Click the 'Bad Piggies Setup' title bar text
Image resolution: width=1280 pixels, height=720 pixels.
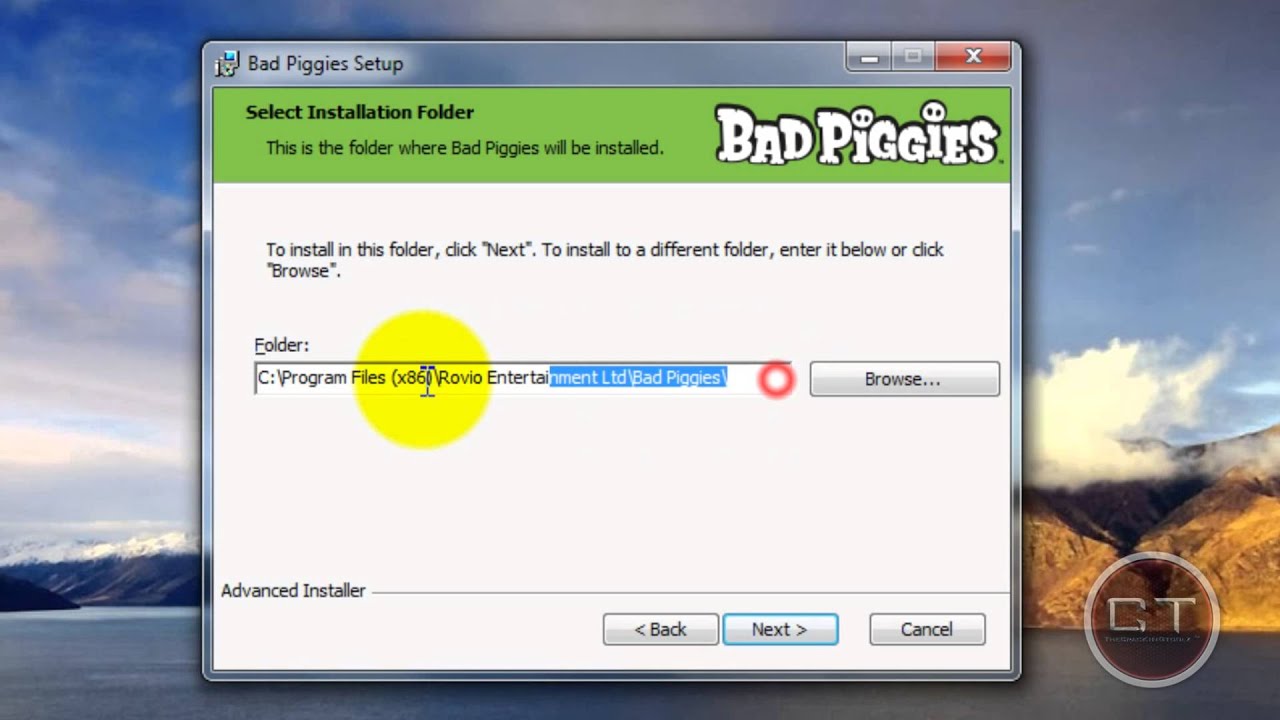point(325,63)
